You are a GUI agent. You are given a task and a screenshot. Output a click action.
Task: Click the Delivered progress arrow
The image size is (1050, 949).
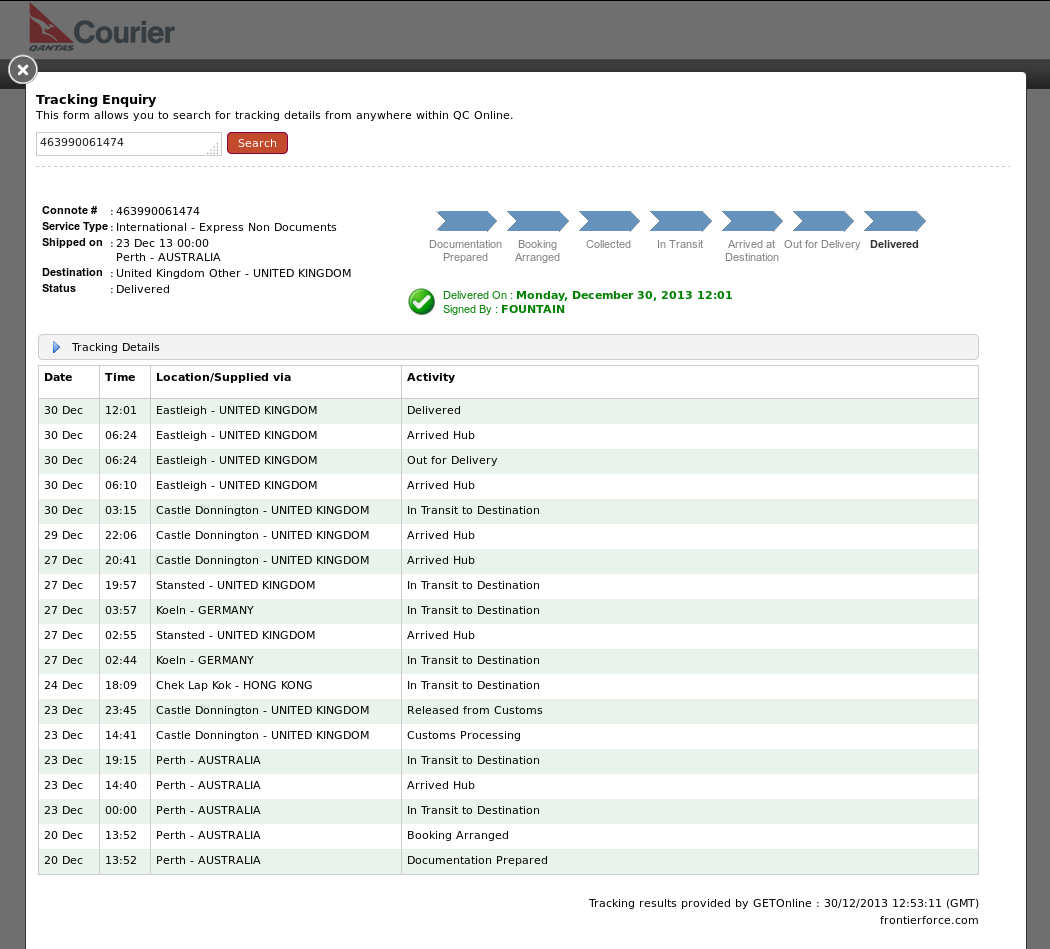coord(895,221)
